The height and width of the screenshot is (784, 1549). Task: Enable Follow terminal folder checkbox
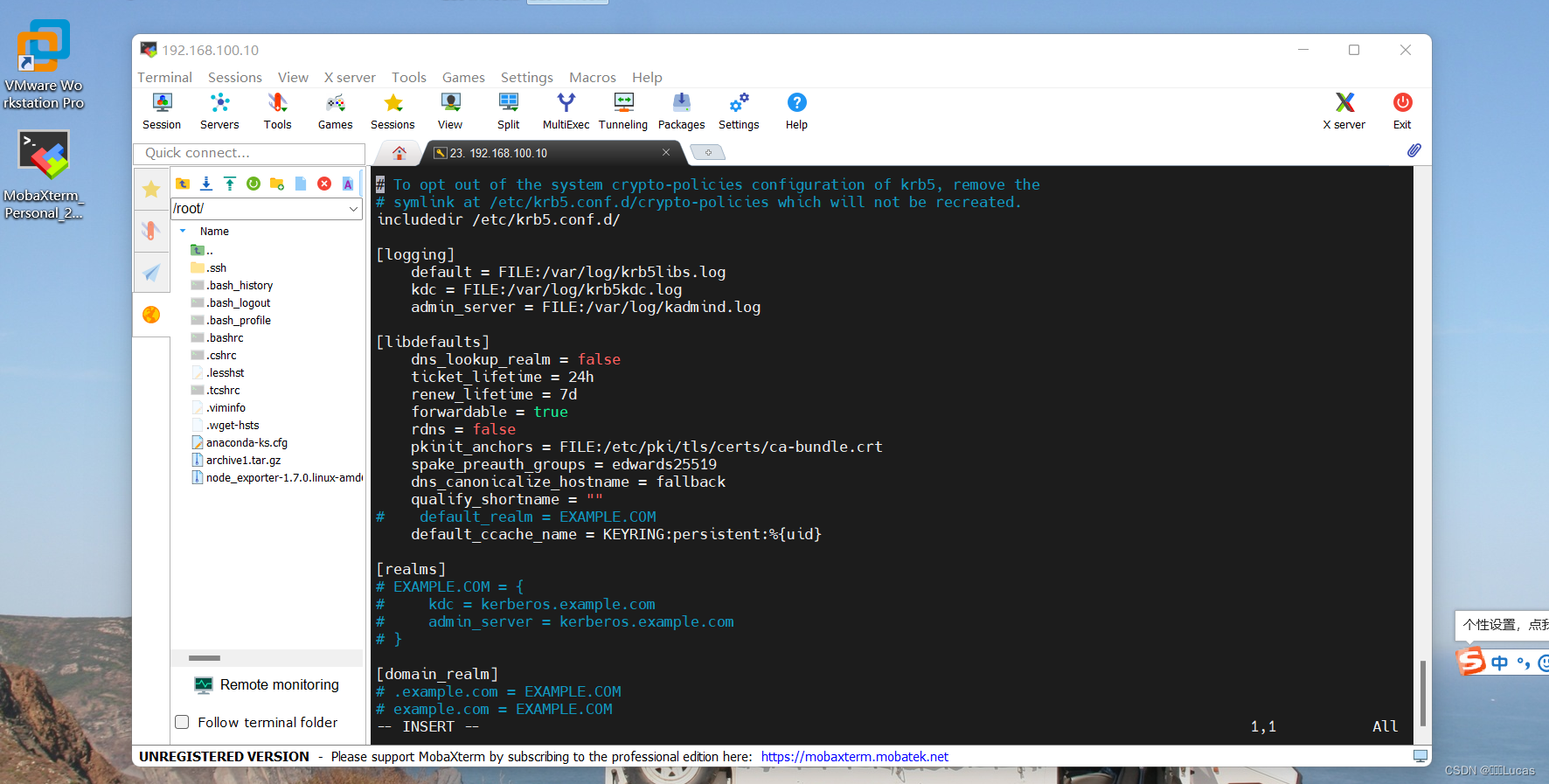coord(182,722)
